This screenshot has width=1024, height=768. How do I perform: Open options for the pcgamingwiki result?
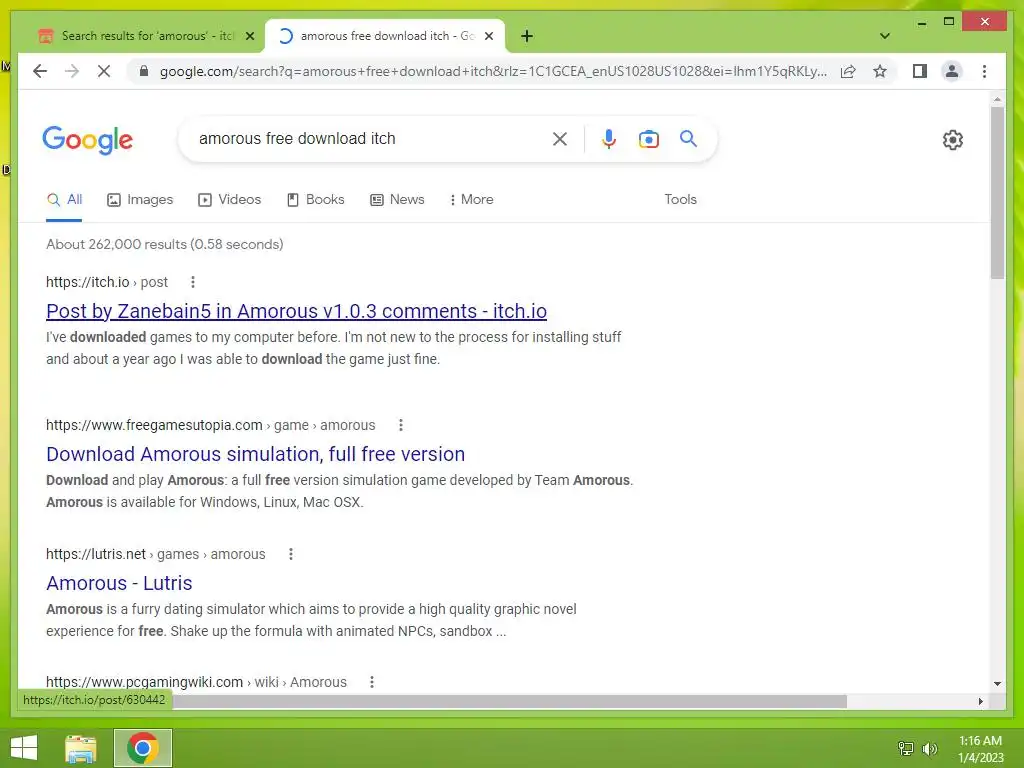pos(372,682)
